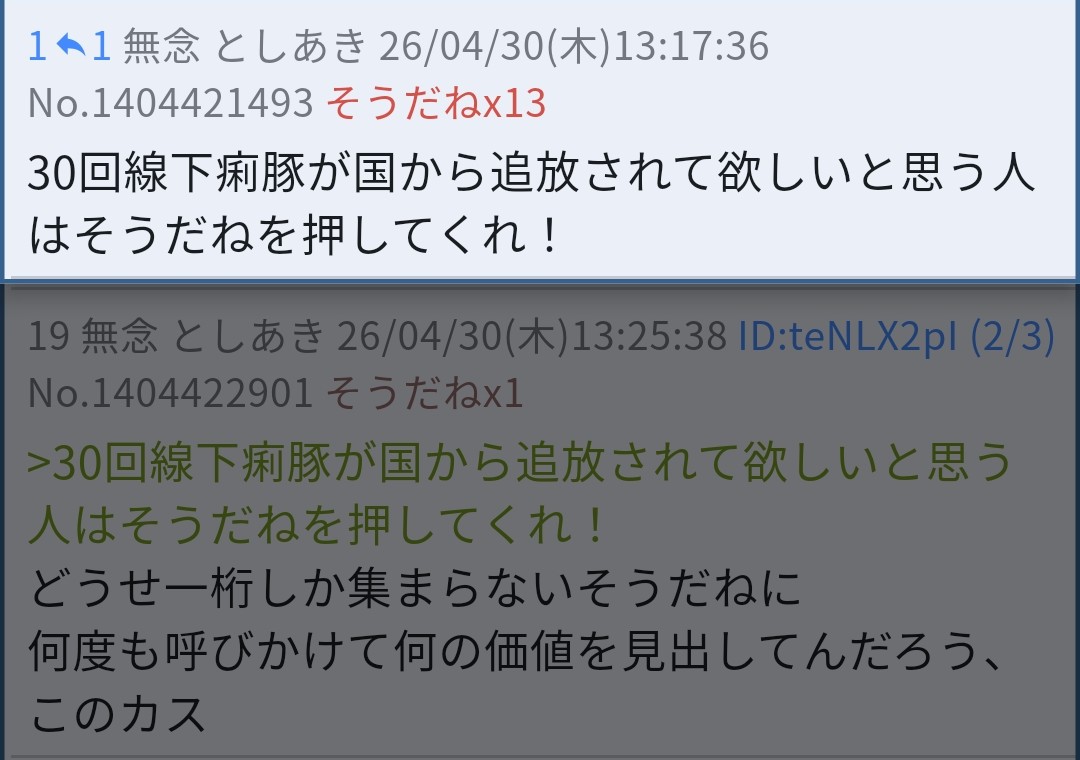Click としあき name on the first post

290,46
